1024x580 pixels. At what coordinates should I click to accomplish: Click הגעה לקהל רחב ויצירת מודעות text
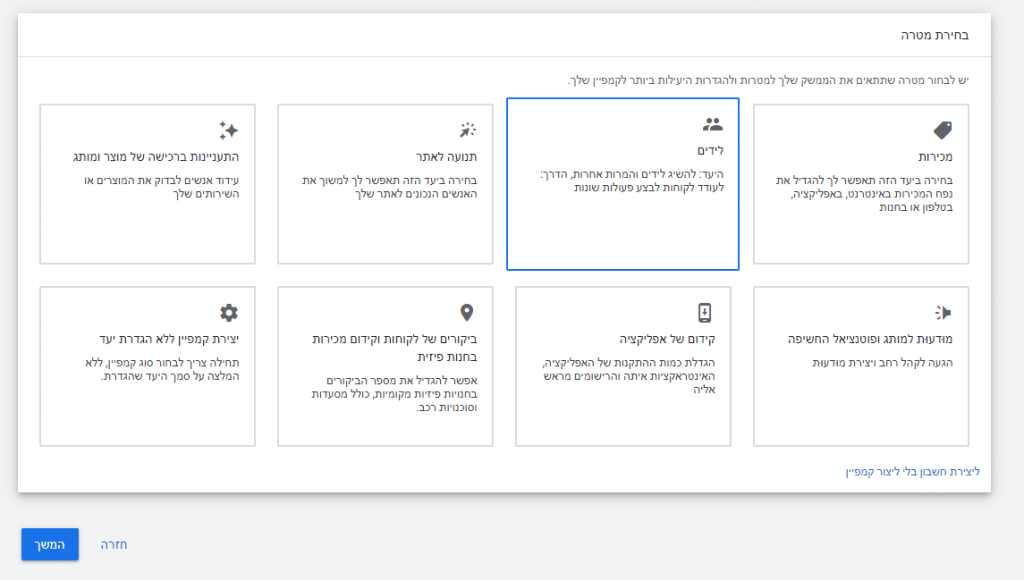pyautogui.click(x=883, y=362)
